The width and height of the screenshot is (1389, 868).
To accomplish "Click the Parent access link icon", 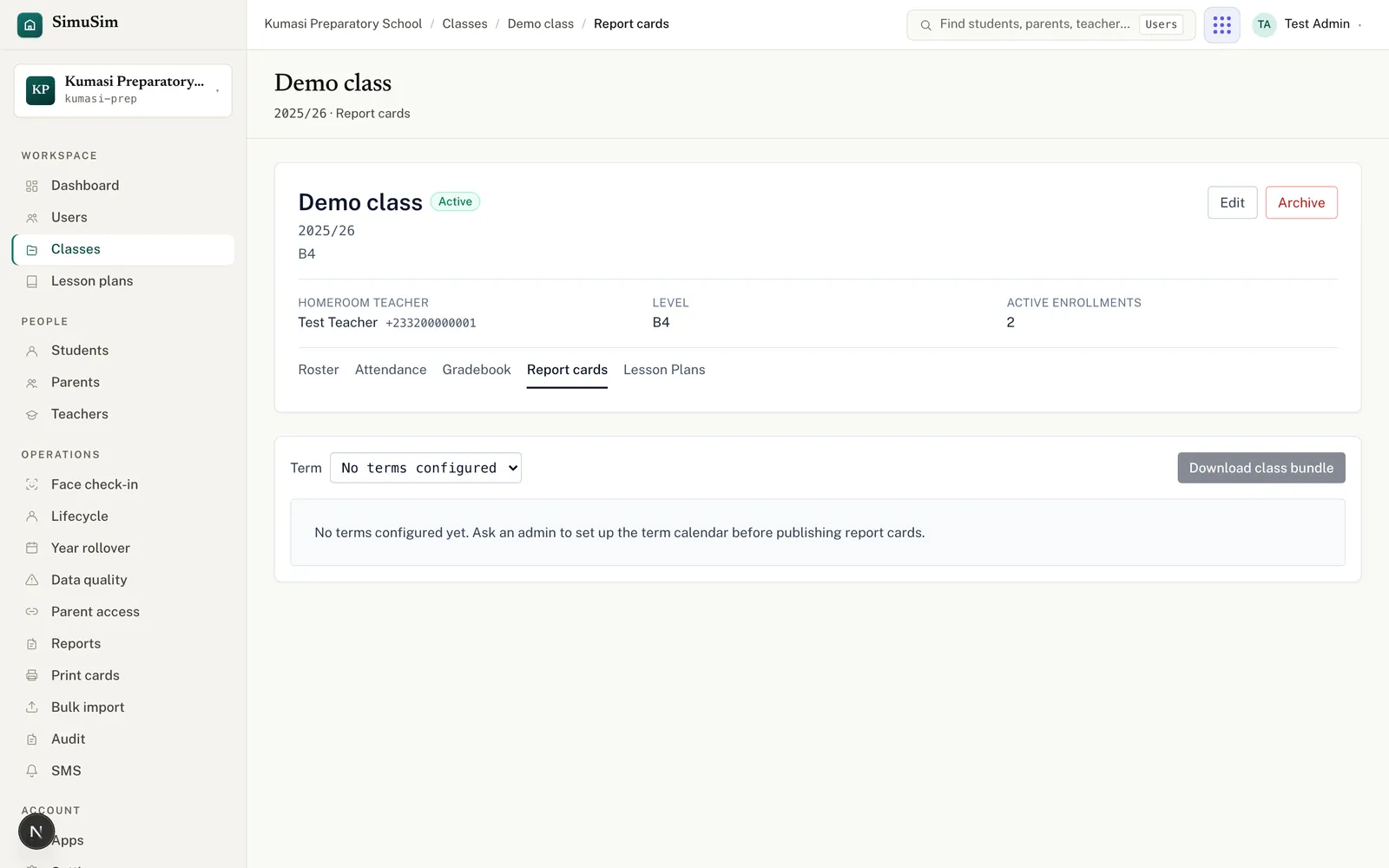I will [x=32, y=612].
